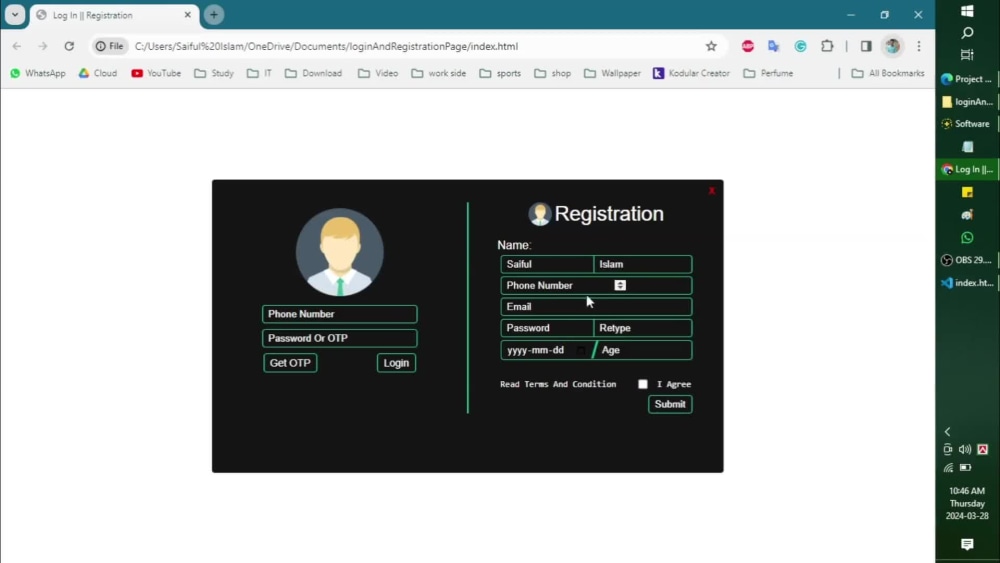Screen dimensions: 1000x563
Task: Click the red X close icon on form
Action: coord(712,191)
